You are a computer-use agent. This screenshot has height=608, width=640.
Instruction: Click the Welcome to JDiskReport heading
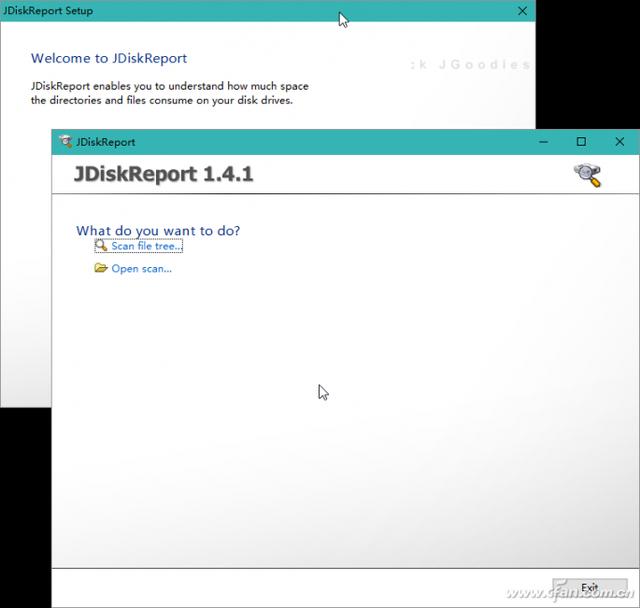tap(109, 58)
